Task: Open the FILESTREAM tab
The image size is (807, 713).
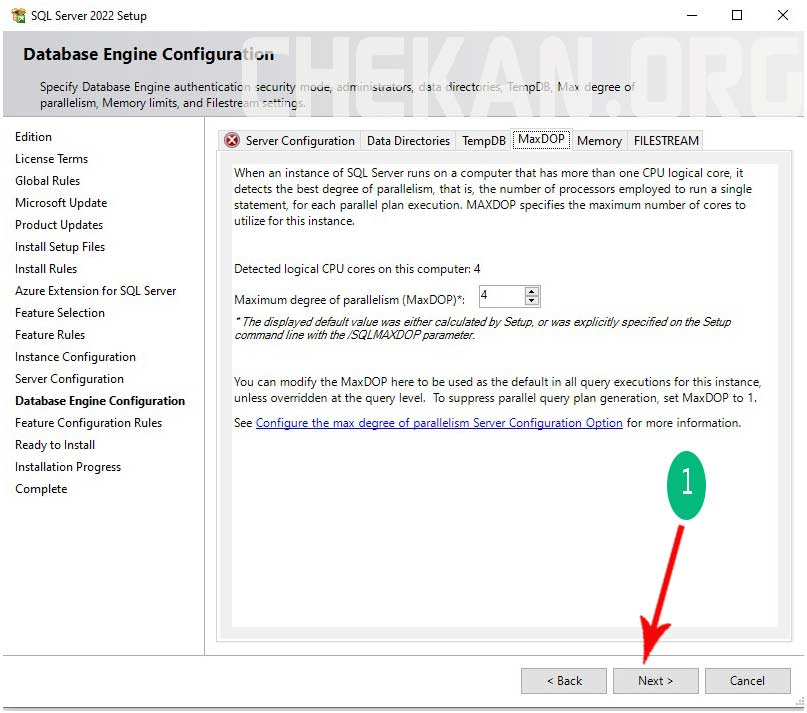Action: [x=666, y=141]
